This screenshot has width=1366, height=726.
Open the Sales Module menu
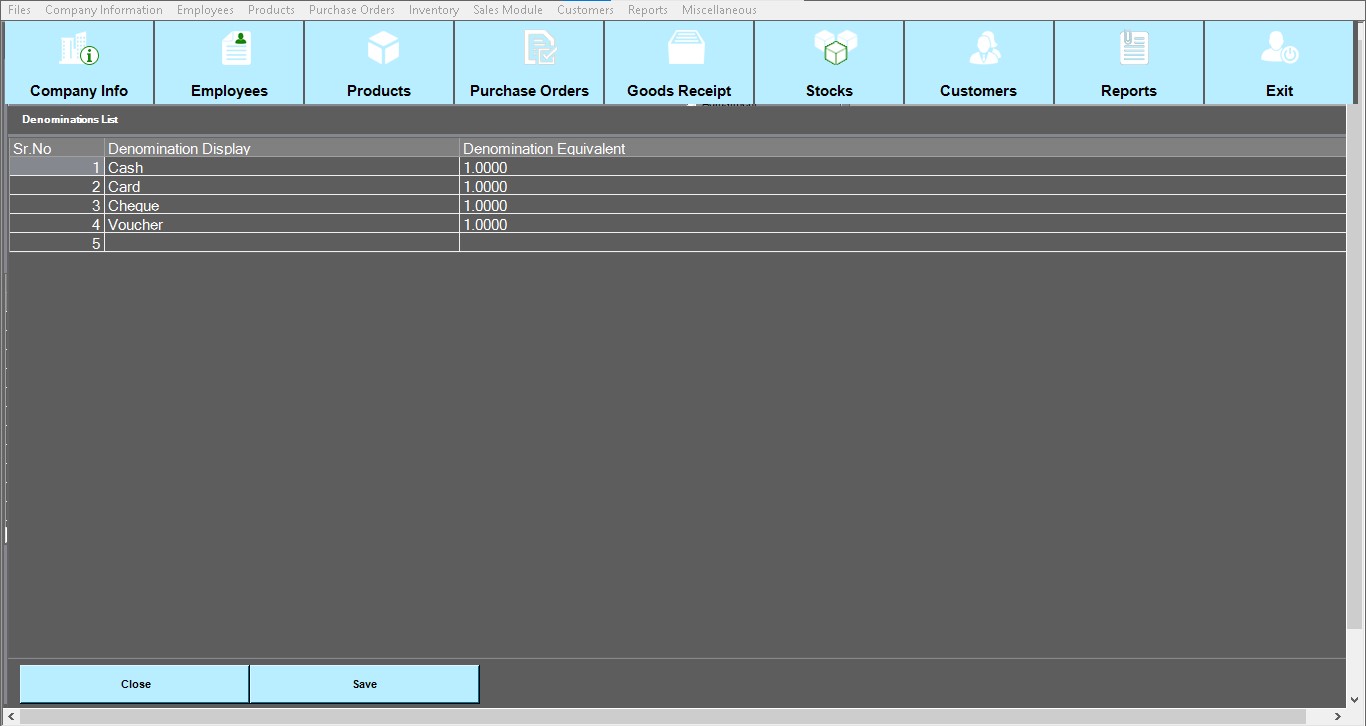(x=508, y=10)
